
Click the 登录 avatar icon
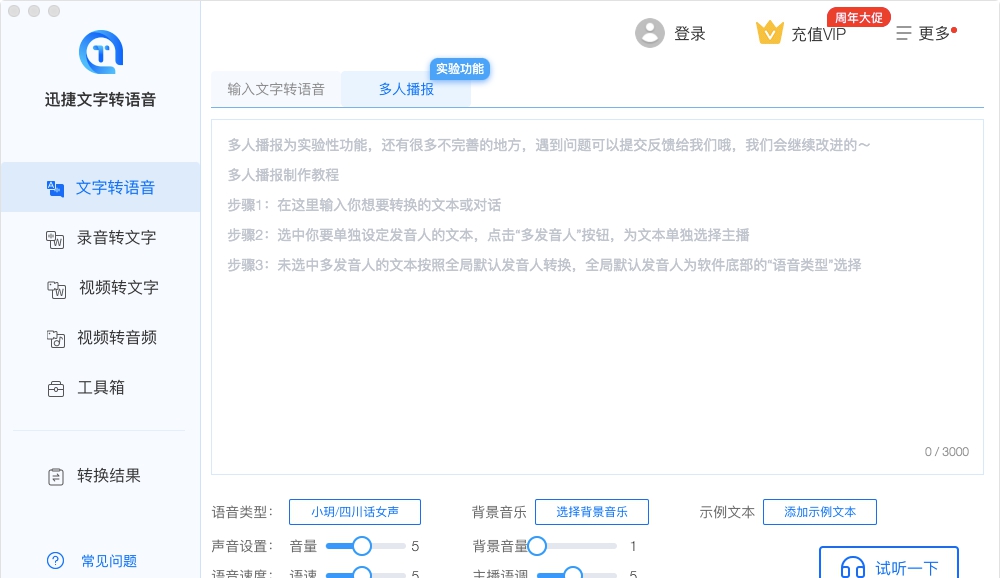pyautogui.click(x=650, y=32)
